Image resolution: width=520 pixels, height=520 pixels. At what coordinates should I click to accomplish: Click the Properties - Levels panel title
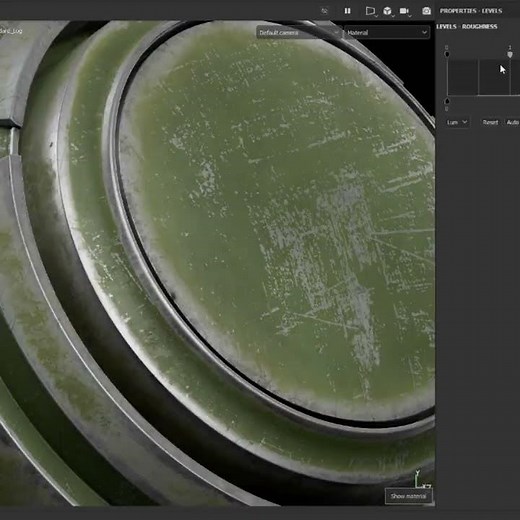click(x=471, y=11)
